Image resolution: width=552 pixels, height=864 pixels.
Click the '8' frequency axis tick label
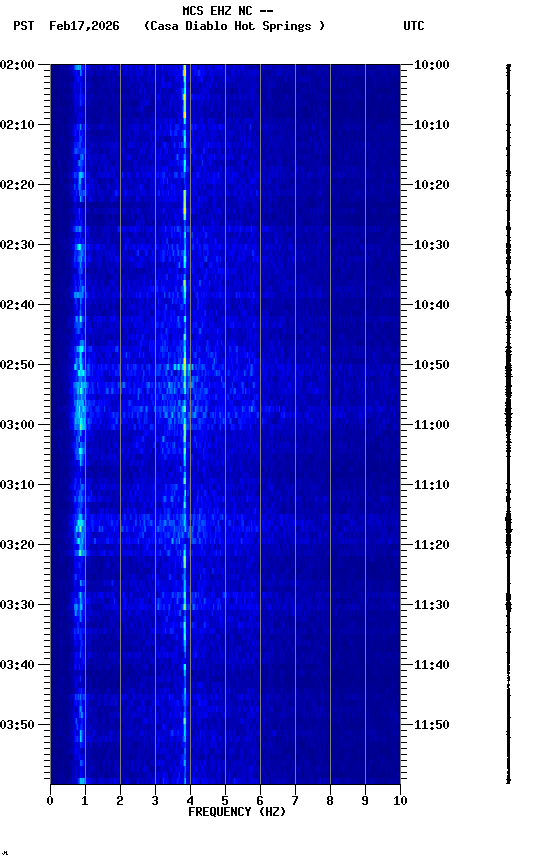pyautogui.click(x=330, y=801)
